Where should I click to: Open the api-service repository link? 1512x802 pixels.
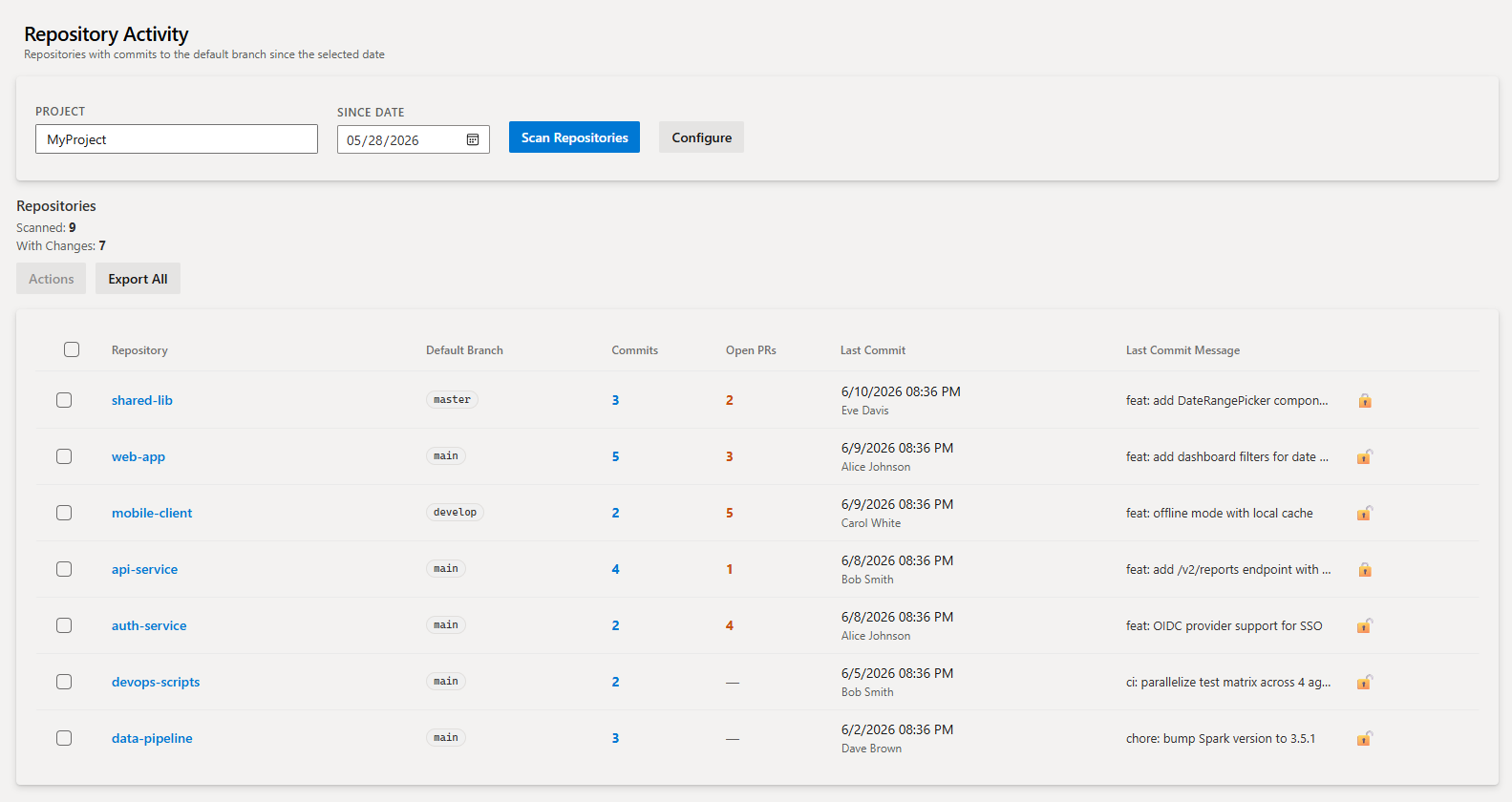pyautogui.click(x=144, y=569)
